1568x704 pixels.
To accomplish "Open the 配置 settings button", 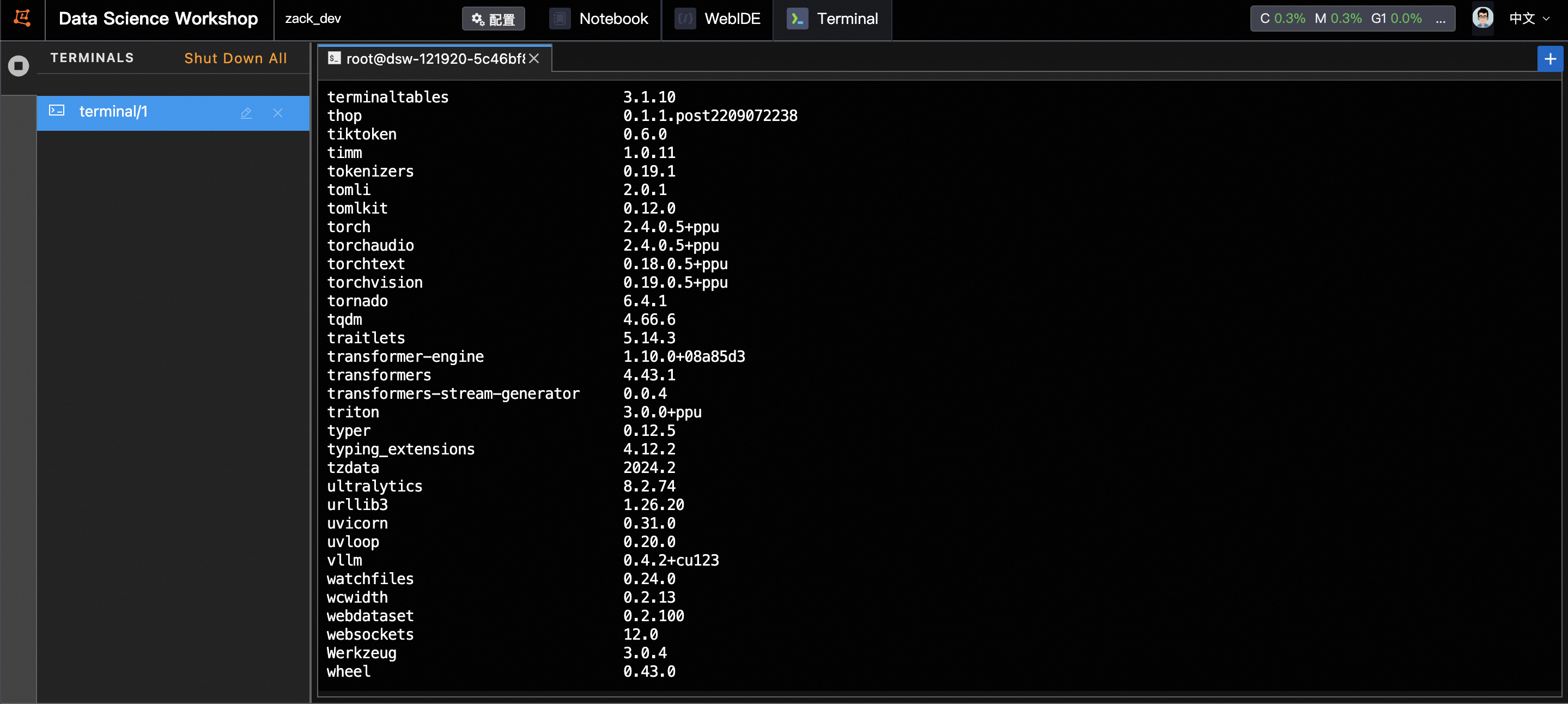I will [493, 19].
